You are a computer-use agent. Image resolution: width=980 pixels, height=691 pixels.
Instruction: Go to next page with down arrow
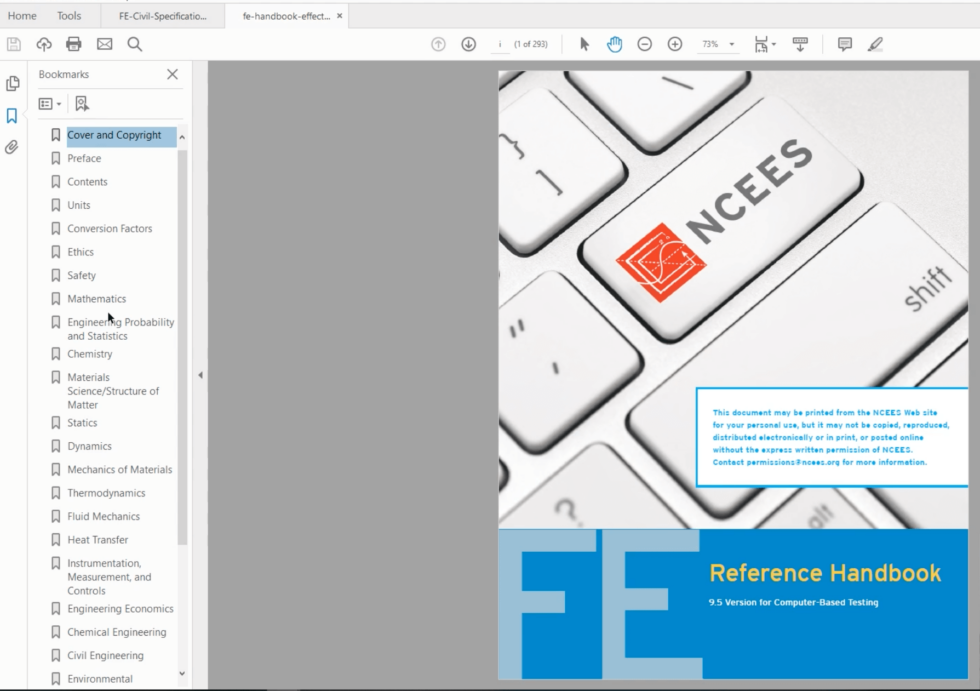tap(468, 44)
